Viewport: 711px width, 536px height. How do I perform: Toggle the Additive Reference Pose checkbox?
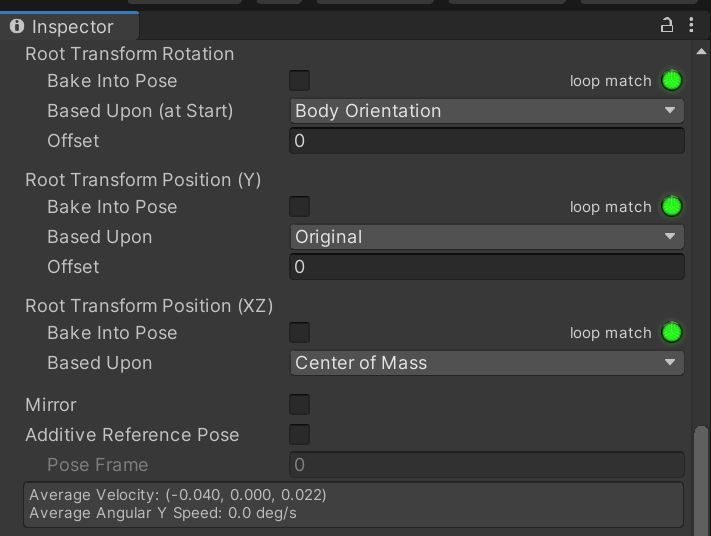point(300,434)
